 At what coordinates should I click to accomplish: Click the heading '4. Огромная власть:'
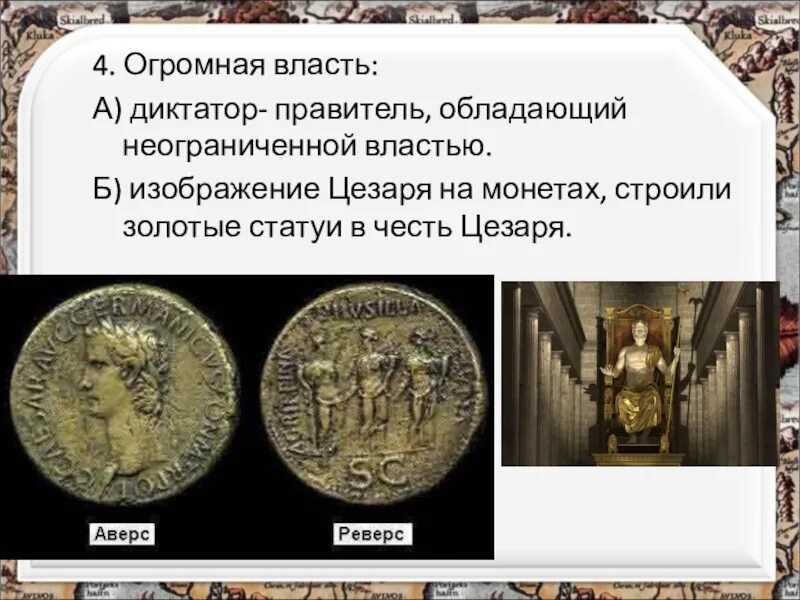pos(236,66)
